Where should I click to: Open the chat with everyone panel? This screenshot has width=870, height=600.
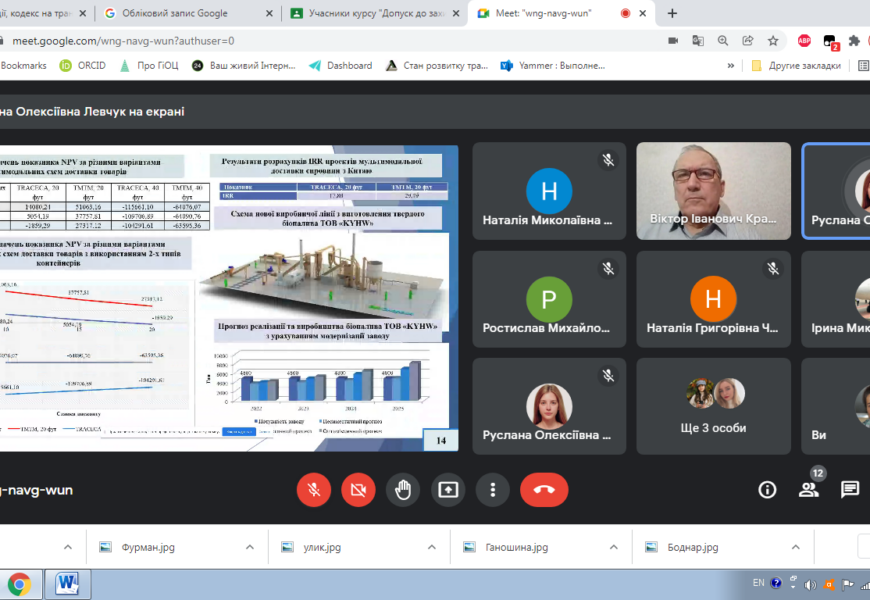tap(850, 489)
